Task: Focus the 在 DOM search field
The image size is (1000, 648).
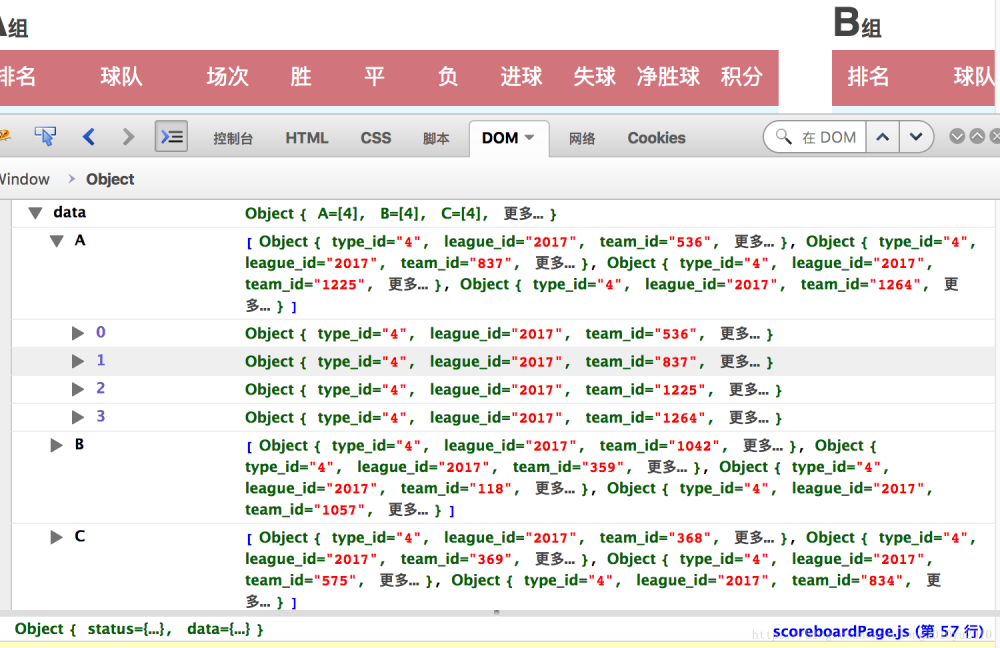Action: (828, 137)
